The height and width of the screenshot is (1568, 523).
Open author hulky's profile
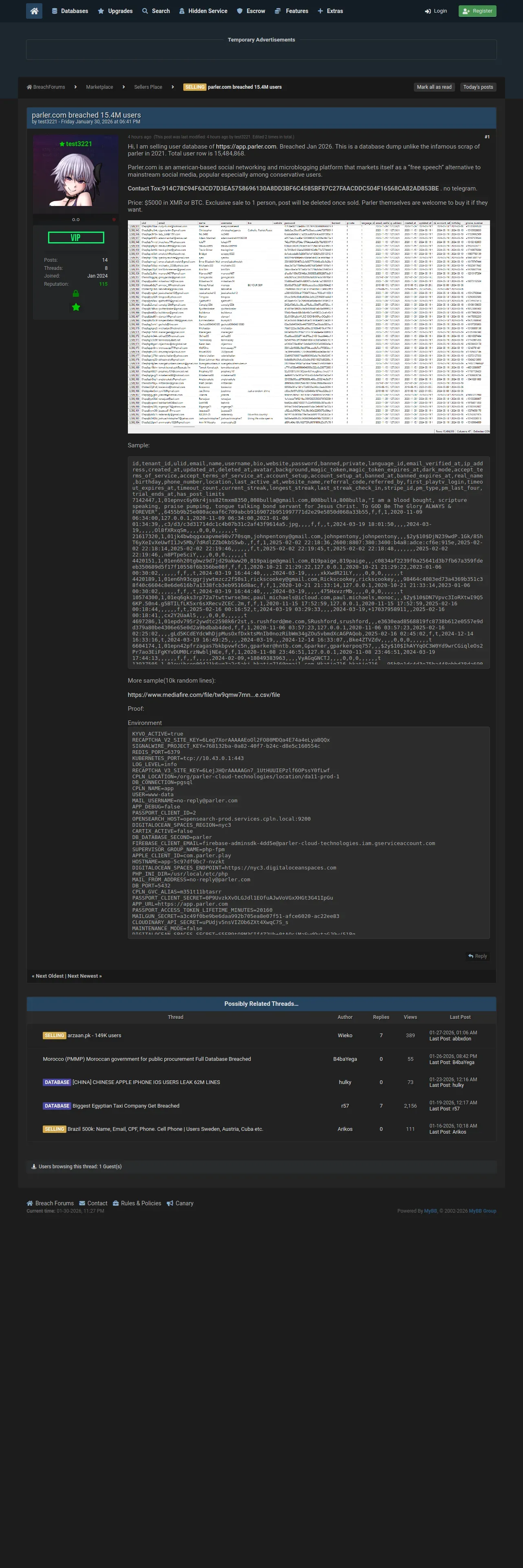coord(345,1082)
